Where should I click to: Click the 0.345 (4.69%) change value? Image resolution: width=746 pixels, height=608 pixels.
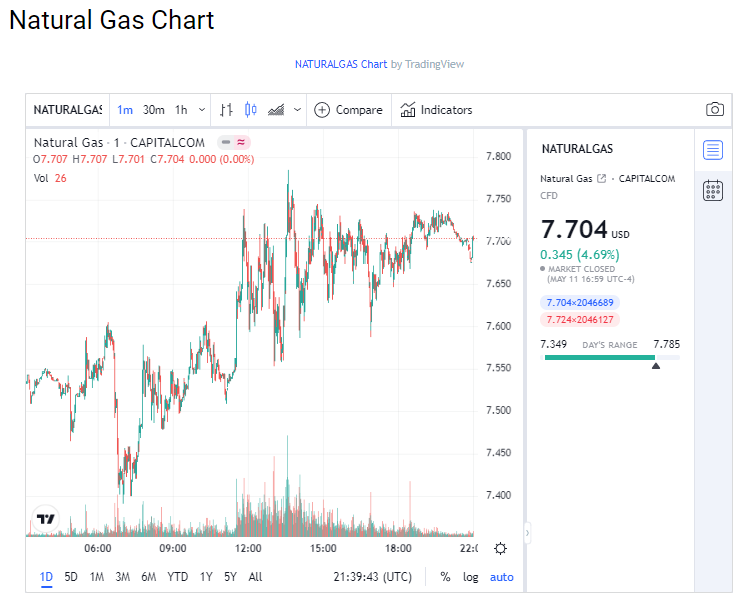coord(579,255)
